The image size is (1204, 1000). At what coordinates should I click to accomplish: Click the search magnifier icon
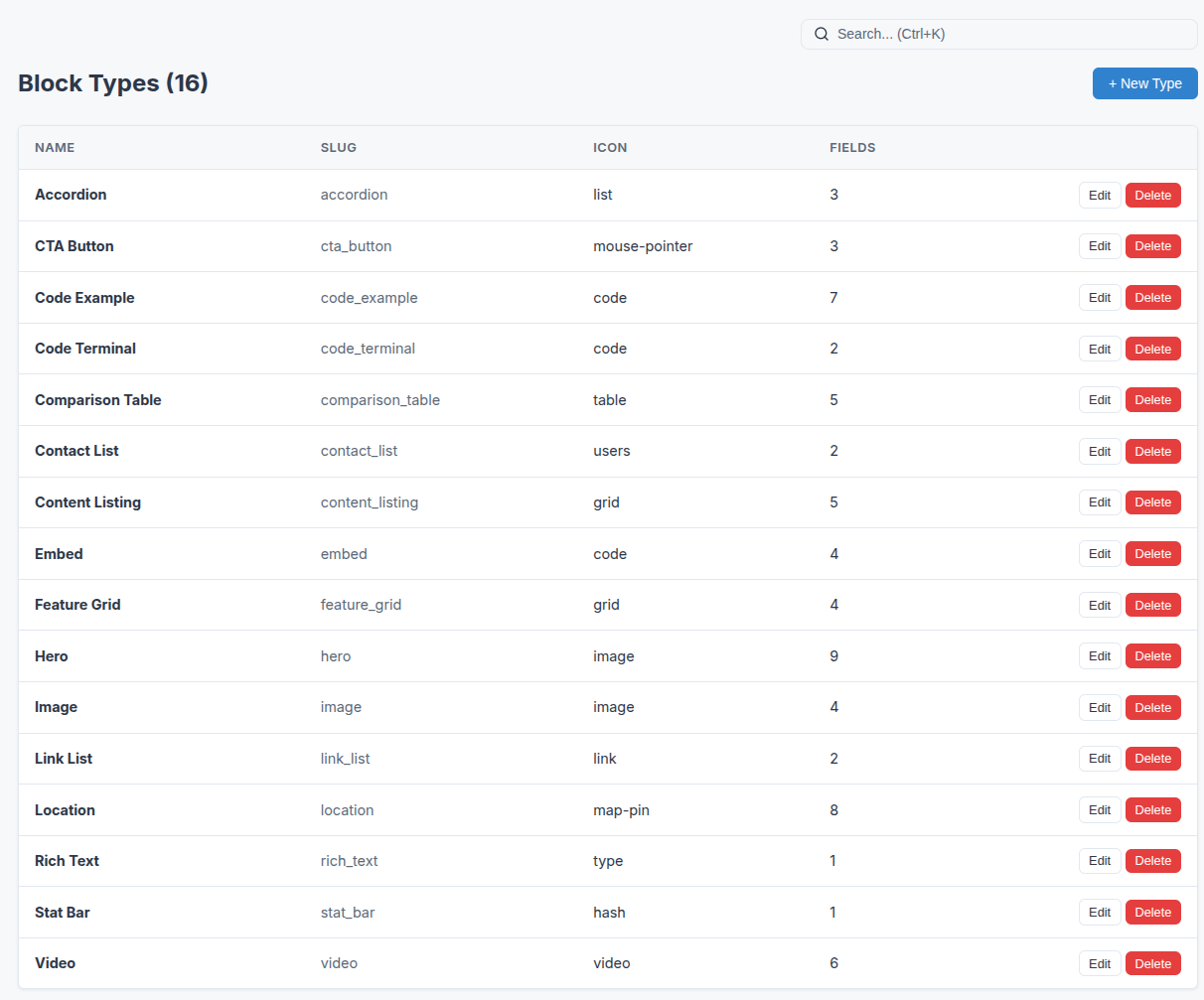click(x=822, y=34)
